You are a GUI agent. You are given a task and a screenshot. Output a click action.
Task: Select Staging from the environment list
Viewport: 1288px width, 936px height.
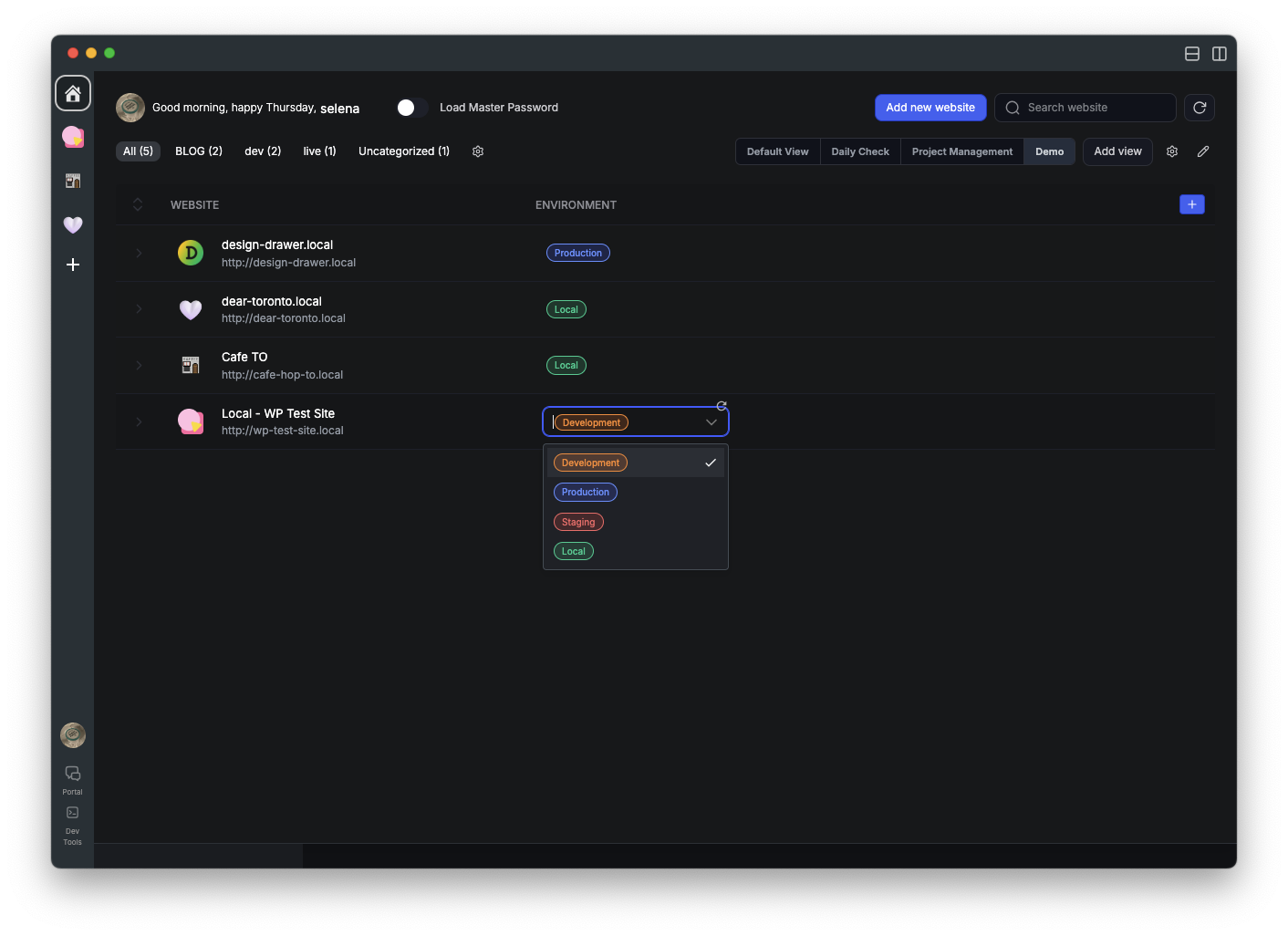coord(578,522)
